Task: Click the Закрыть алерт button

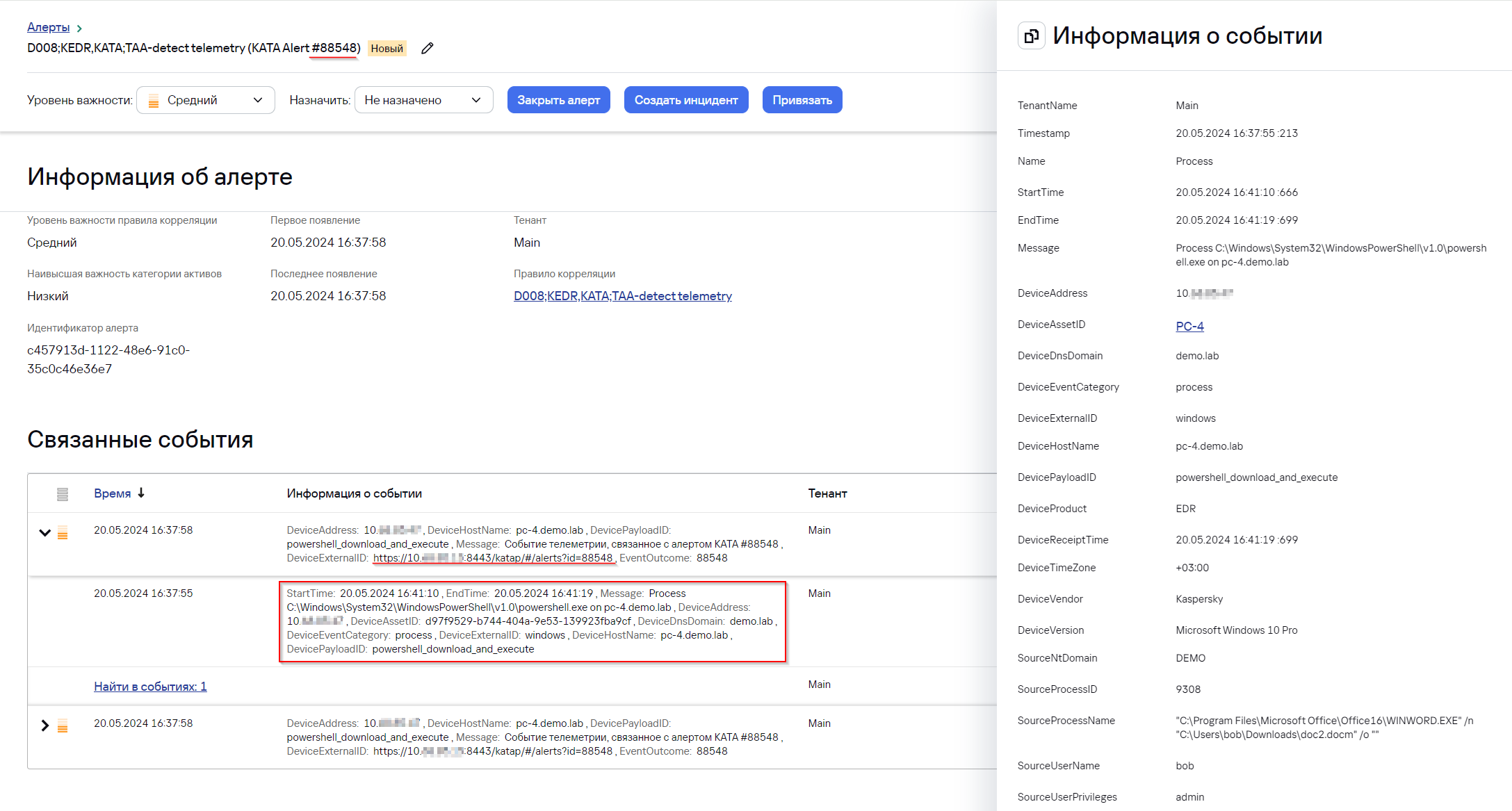Action: (x=558, y=100)
